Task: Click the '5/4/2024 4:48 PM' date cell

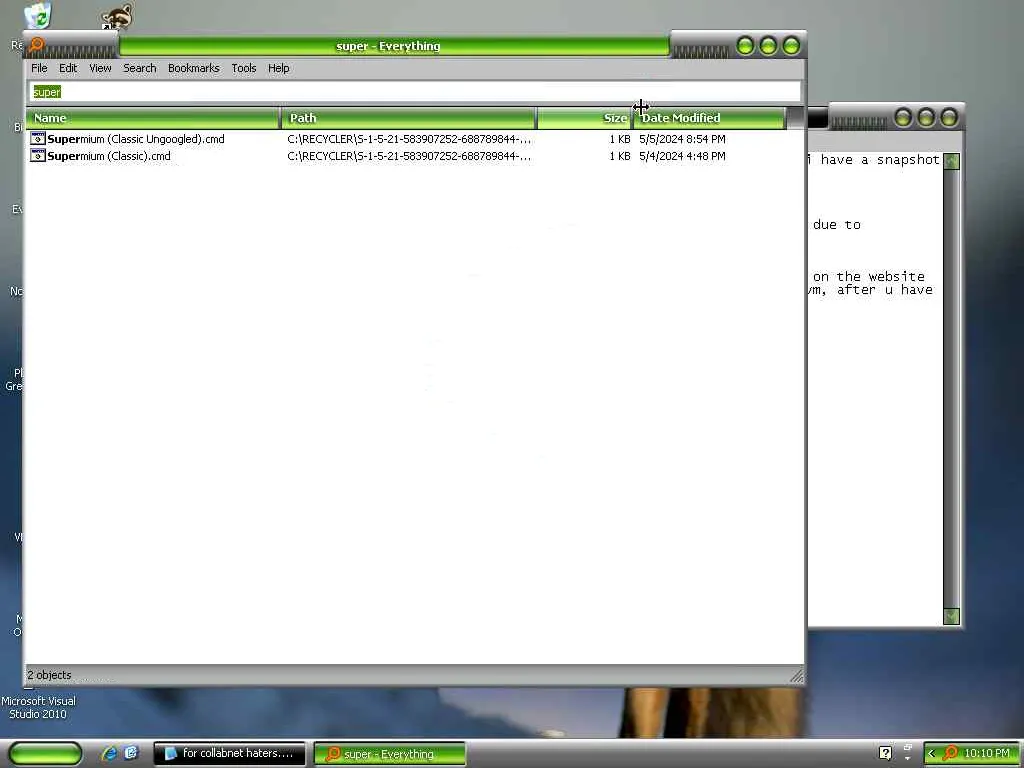Action: (x=682, y=156)
